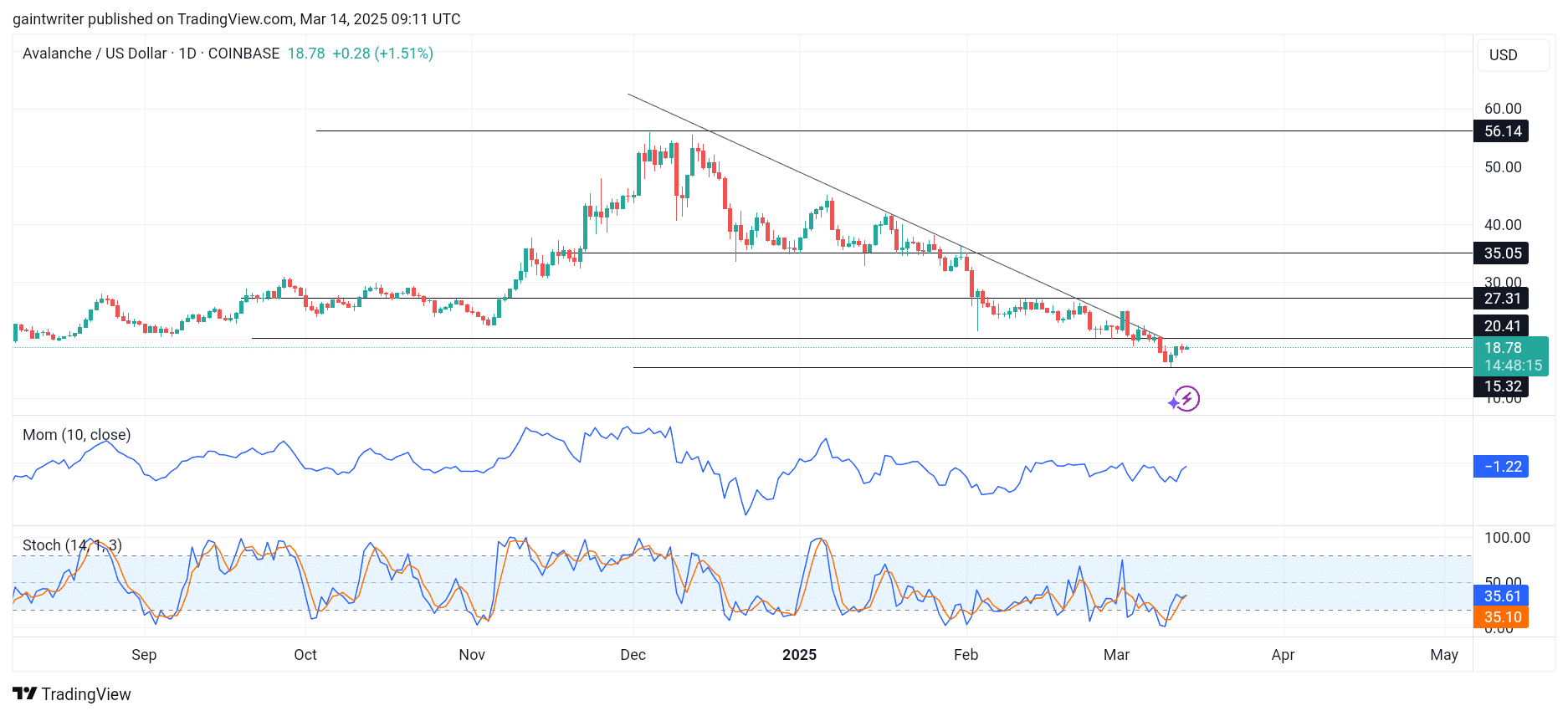Screen dimensions: 1568x716
Task: Click the Stoch 35.61 blue value label
Action: tap(1501, 596)
